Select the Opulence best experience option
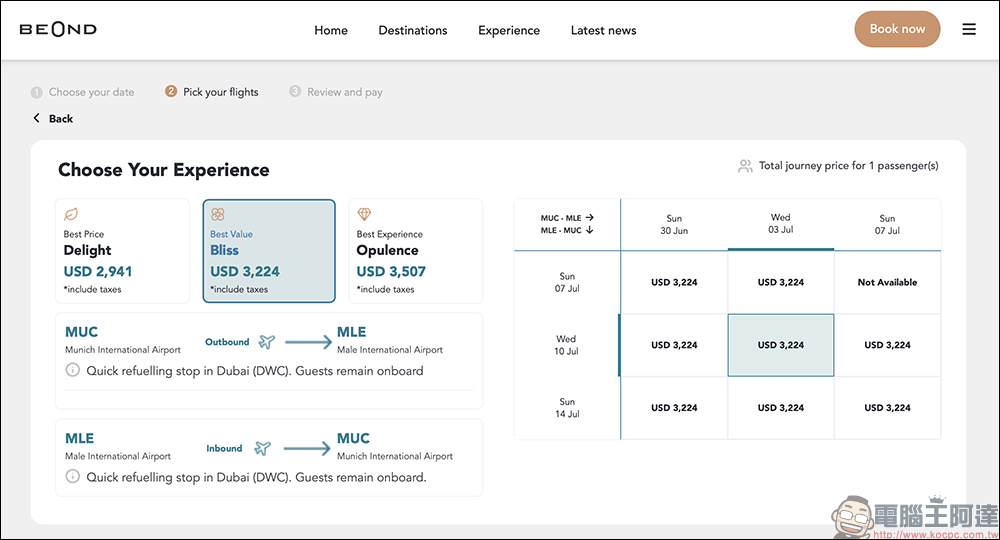1000x540 pixels. point(416,251)
